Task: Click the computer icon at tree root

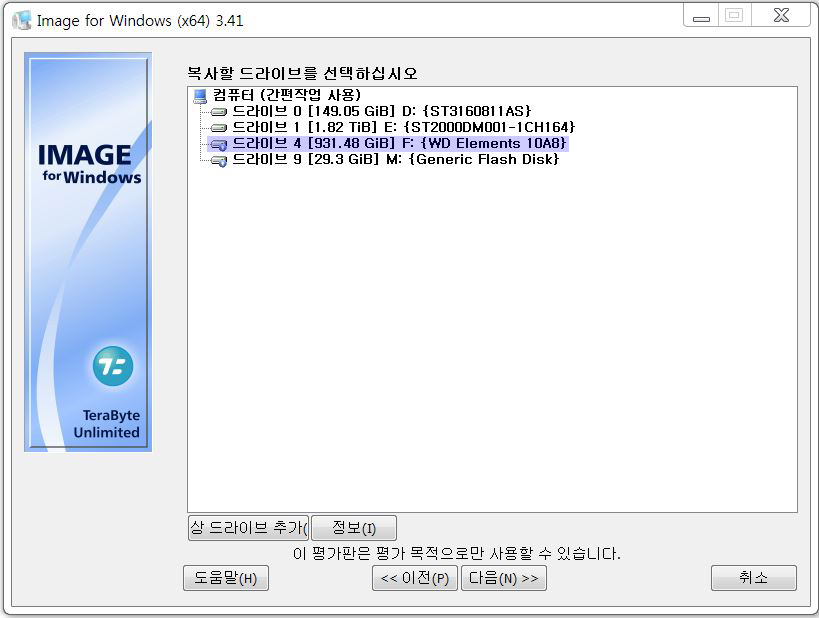Action: 200,96
